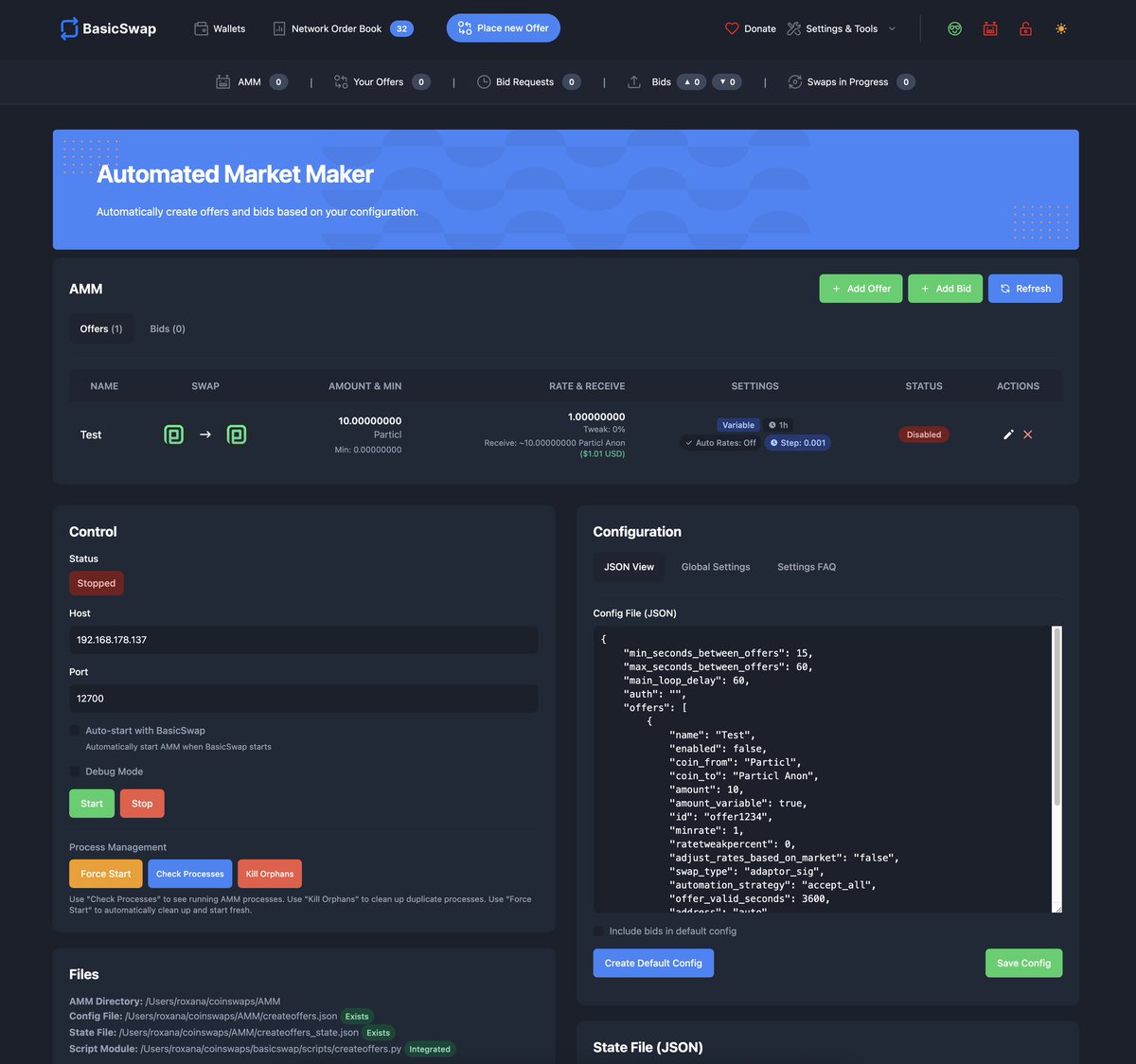Click Add Bid button

coord(945,289)
